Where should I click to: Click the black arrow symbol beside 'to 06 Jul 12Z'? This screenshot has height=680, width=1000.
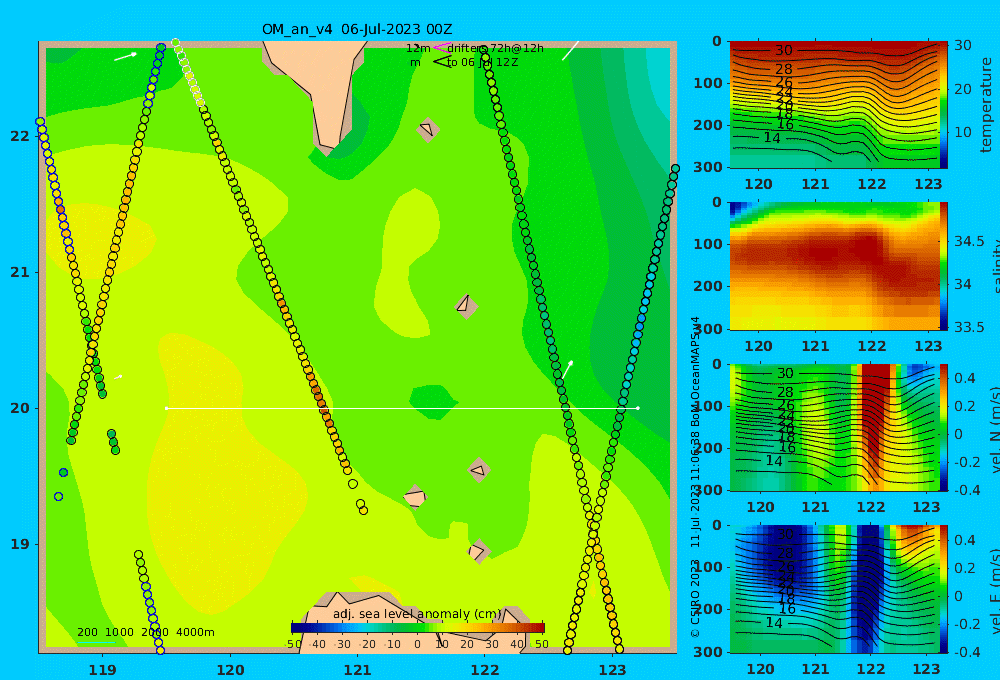coord(441,62)
